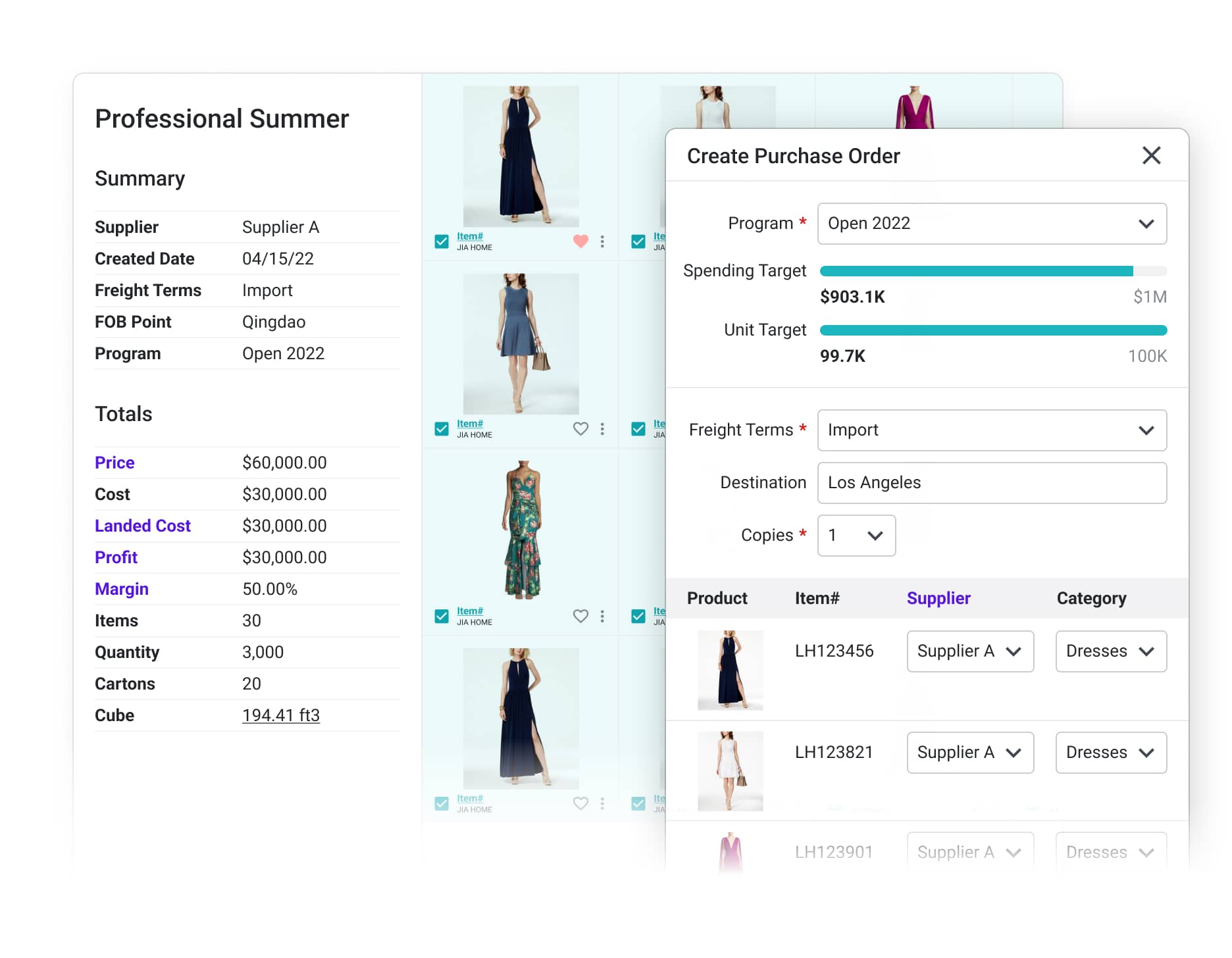
Task: Click the Destination field with Los Angeles
Action: [991, 483]
